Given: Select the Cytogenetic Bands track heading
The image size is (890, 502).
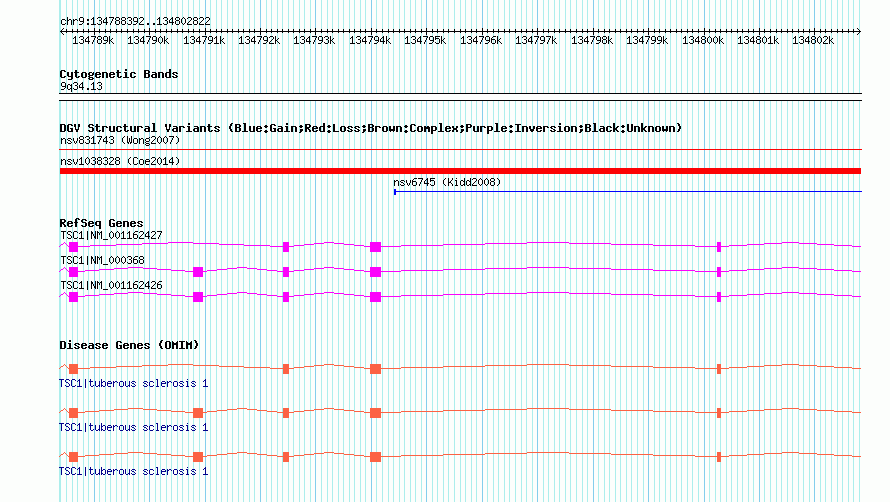Looking at the screenshot, I should click(119, 74).
